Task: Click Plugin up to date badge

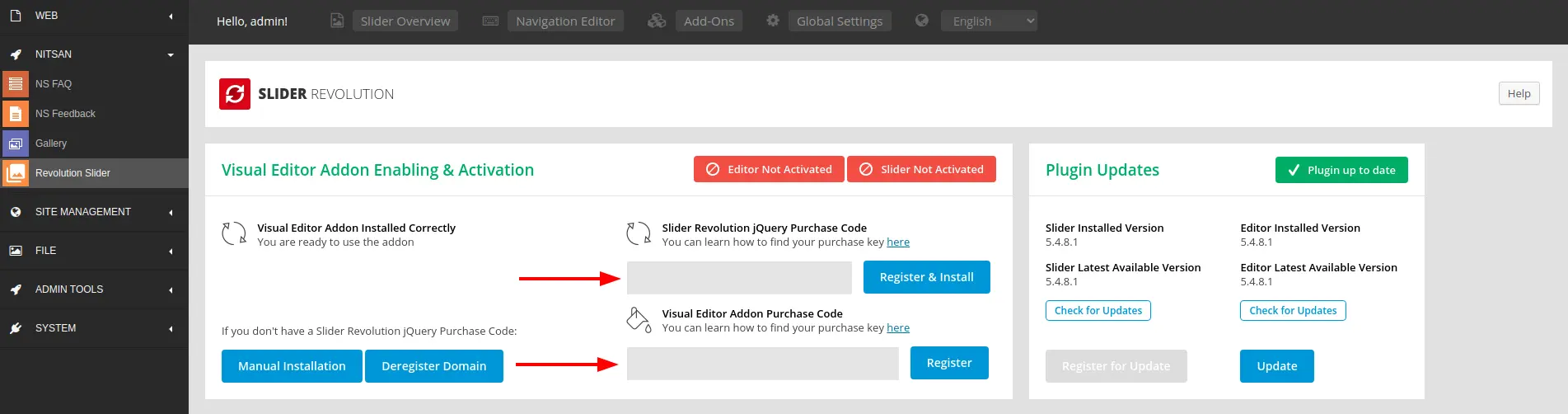Action: click(x=1341, y=170)
